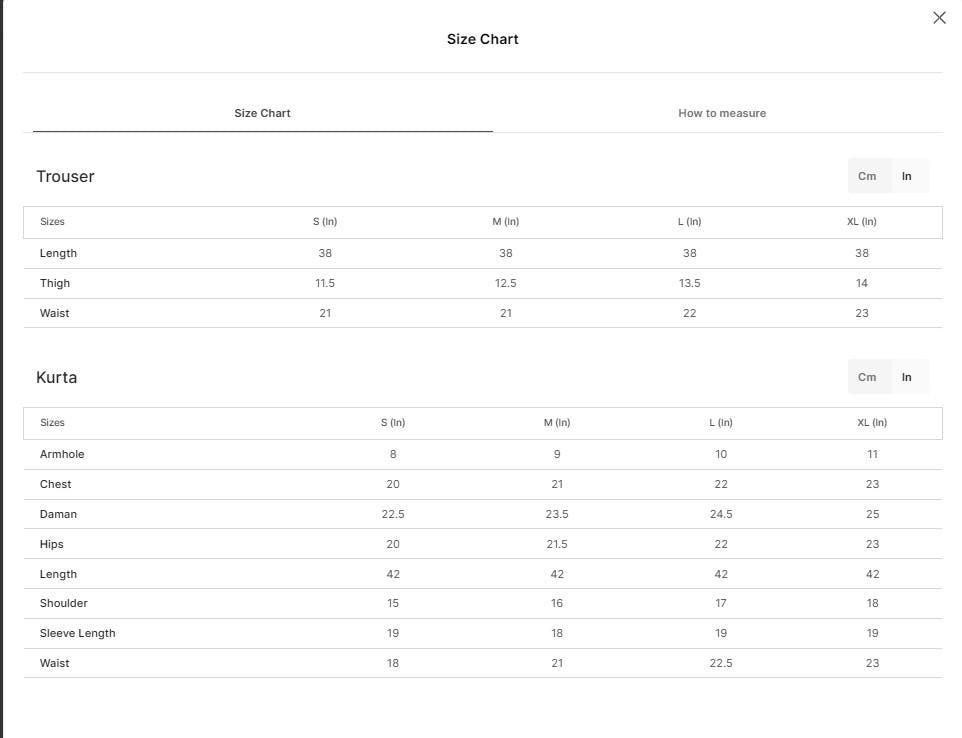Close the Size Chart dialog
This screenshot has width=962, height=738.
[939, 18]
